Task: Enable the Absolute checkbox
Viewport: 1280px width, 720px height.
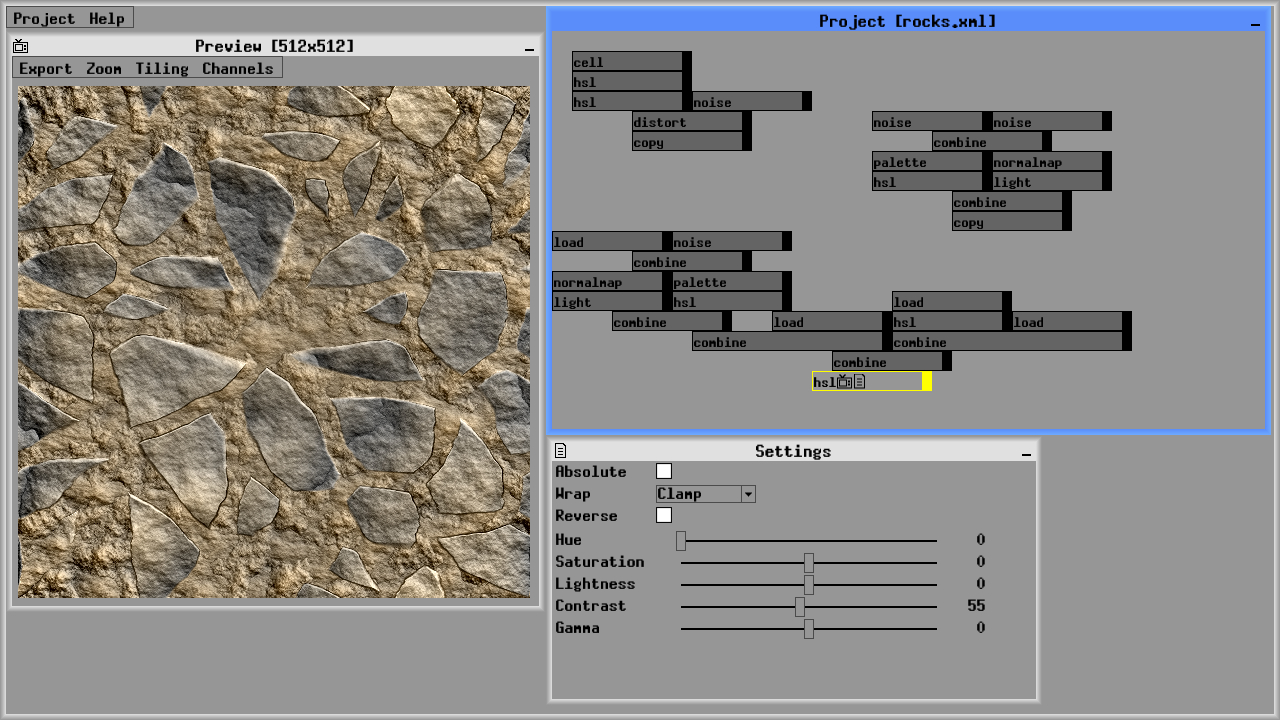Action: pyautogui.click(x=663, y=470)
